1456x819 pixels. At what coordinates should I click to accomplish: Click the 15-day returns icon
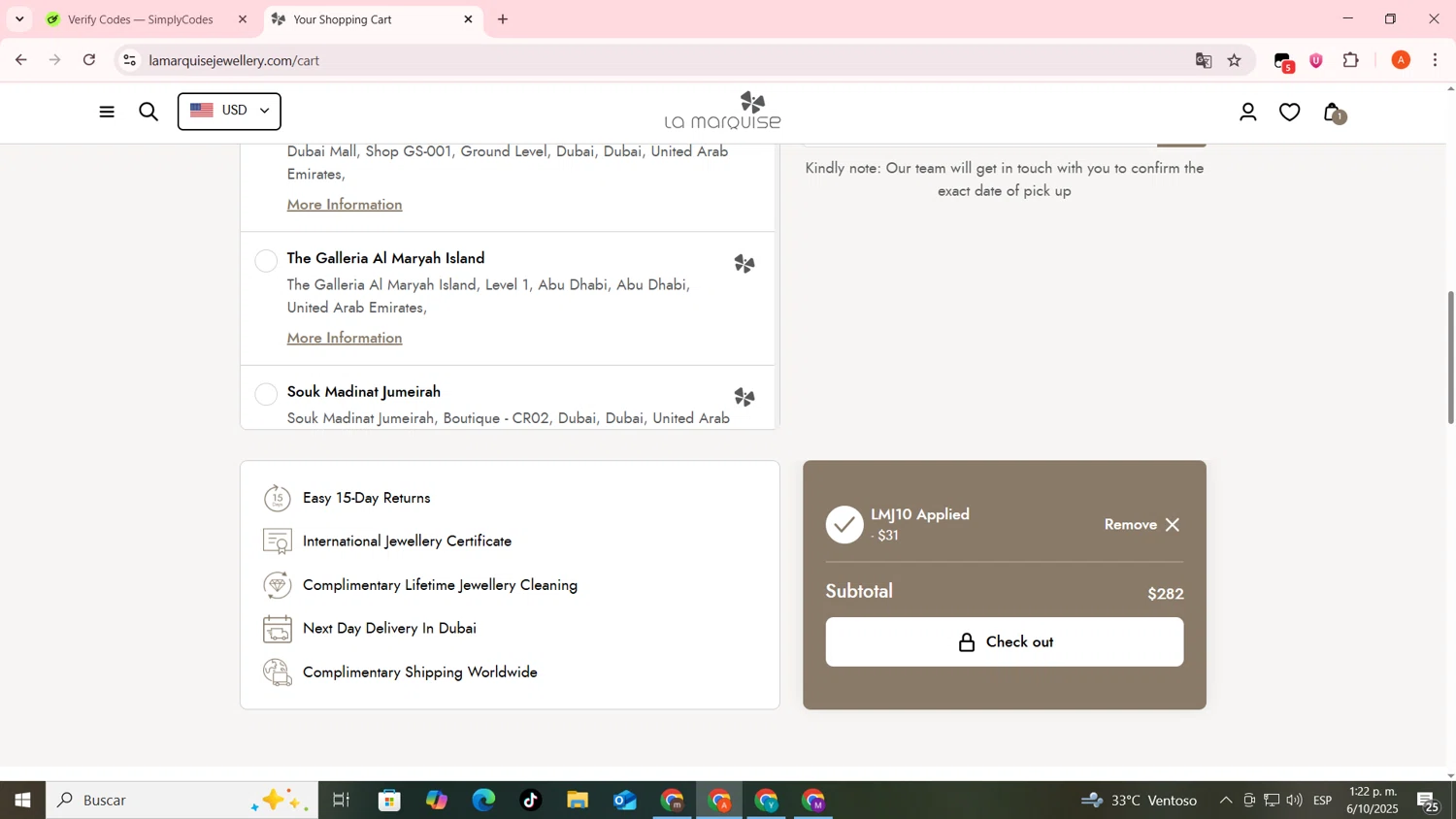[278, 498]
